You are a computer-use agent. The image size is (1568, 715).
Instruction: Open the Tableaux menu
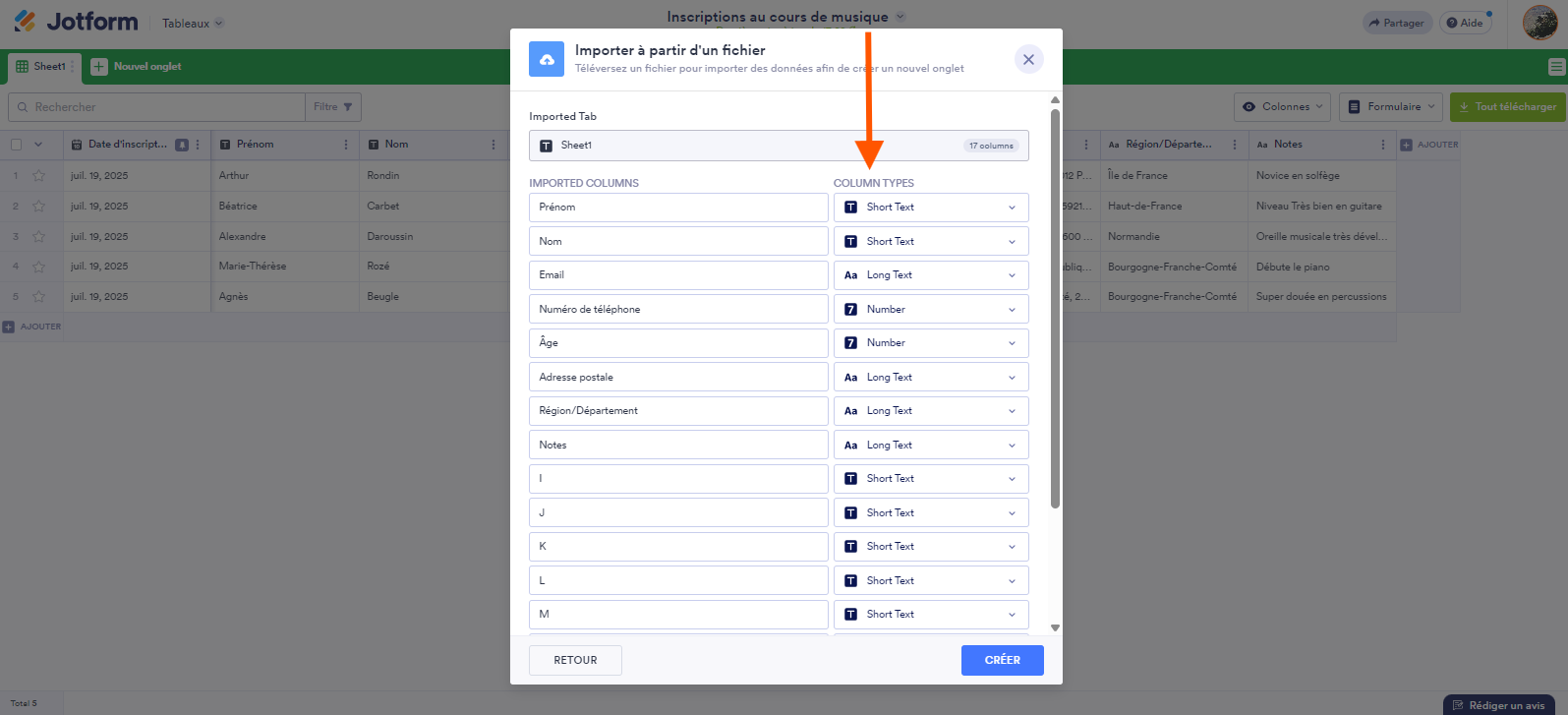coord(193,23)
